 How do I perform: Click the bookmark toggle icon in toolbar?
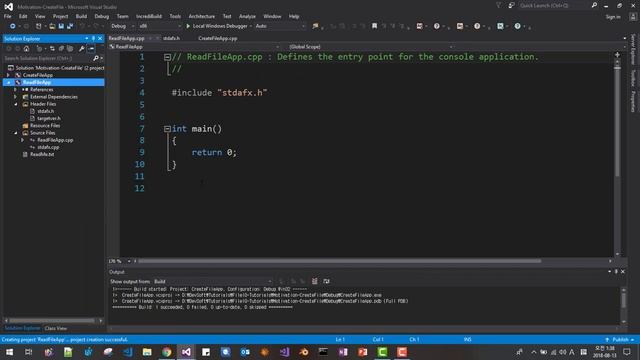(x=374, y=26)
